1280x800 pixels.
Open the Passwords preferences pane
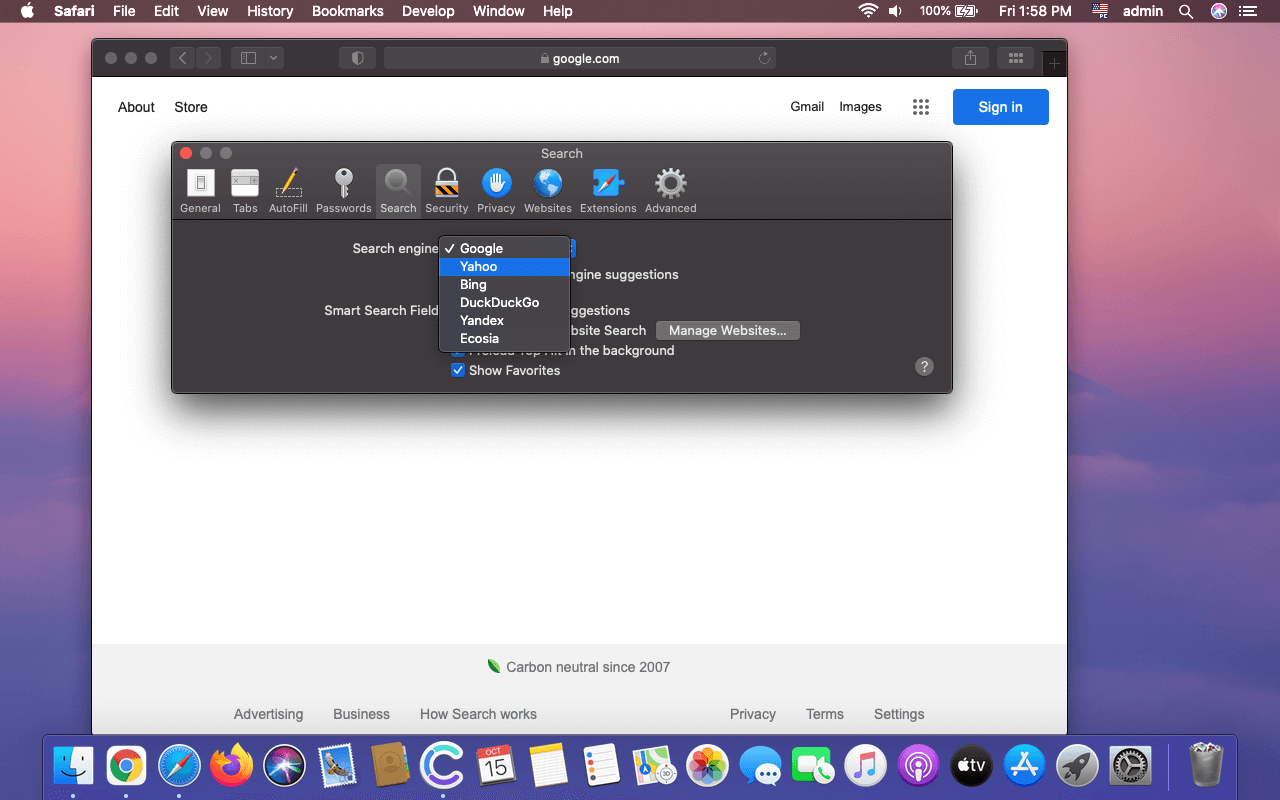(343, 190)
